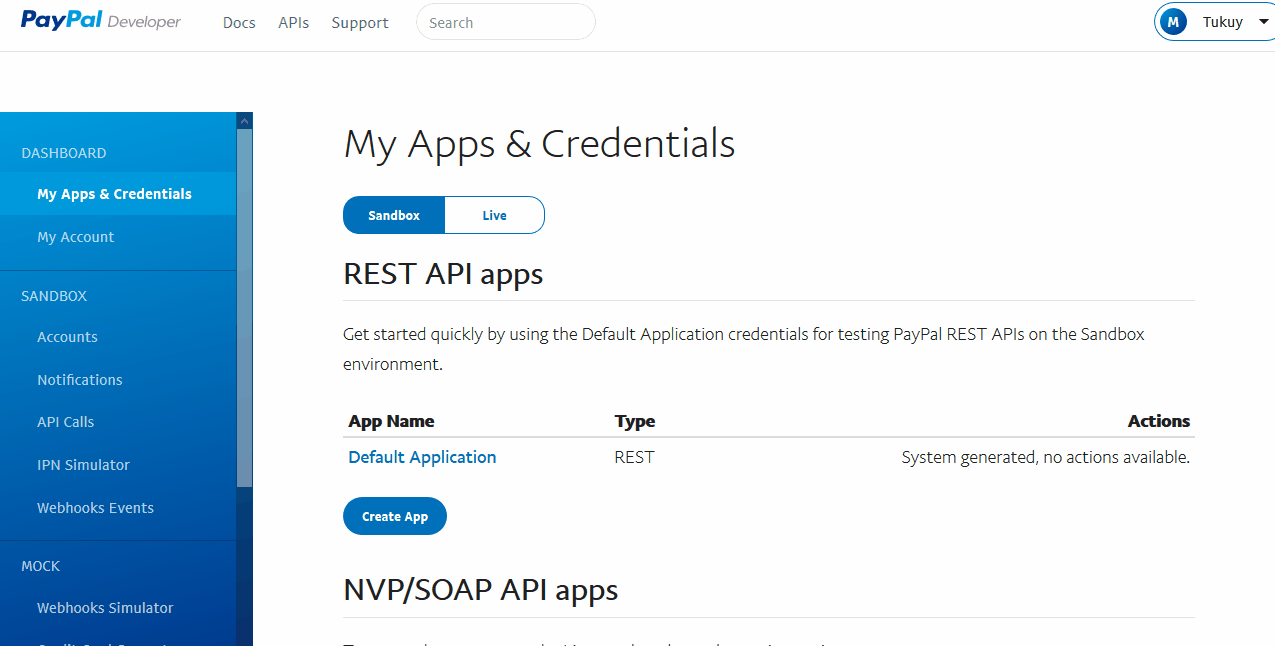Go to Sandbox Accounts
Viewport: 1275px width, 646px height.
[x=67, y=337]
